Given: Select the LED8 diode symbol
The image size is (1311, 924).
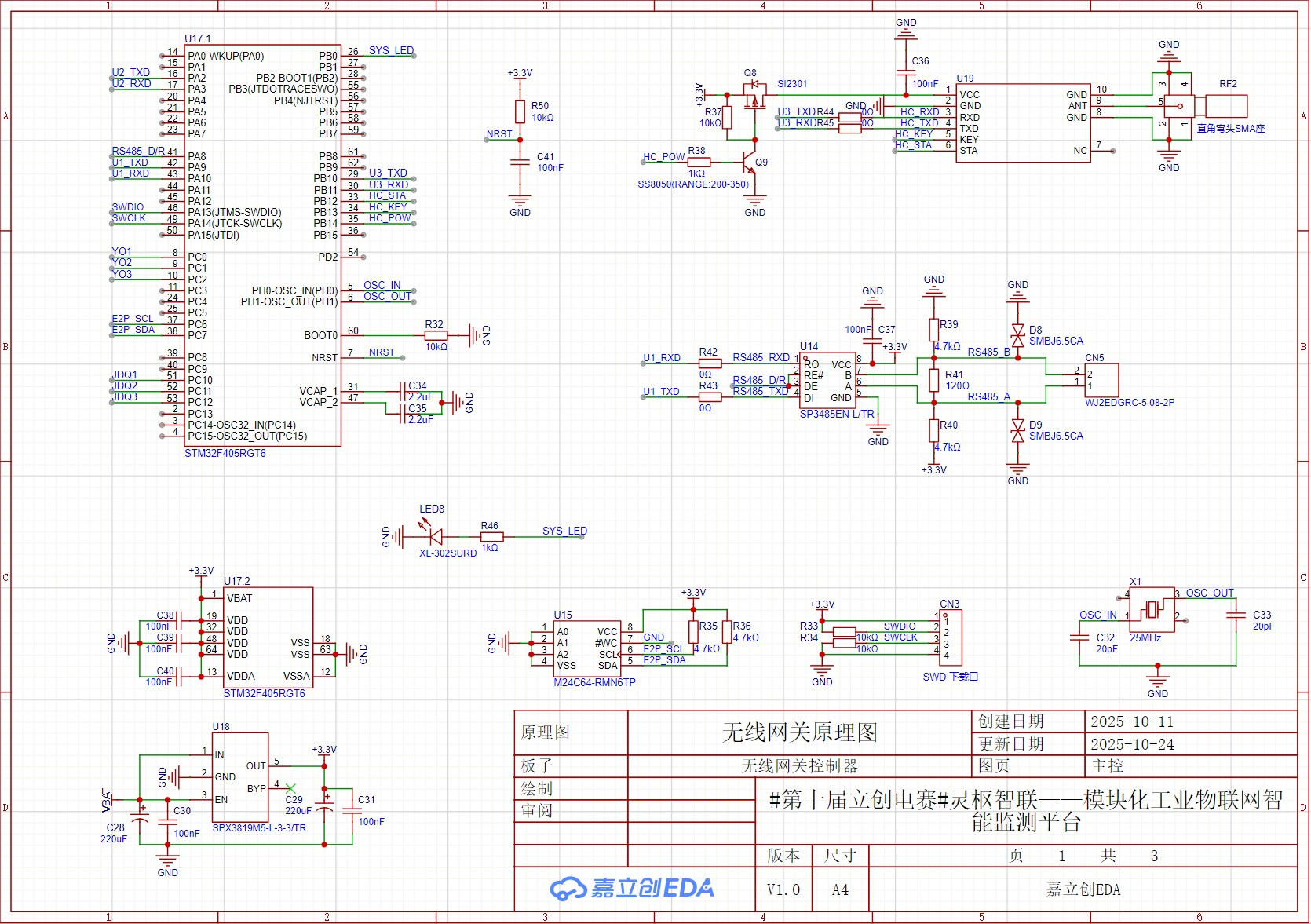Looking at the screenshot, I should [x=435, y=537].
